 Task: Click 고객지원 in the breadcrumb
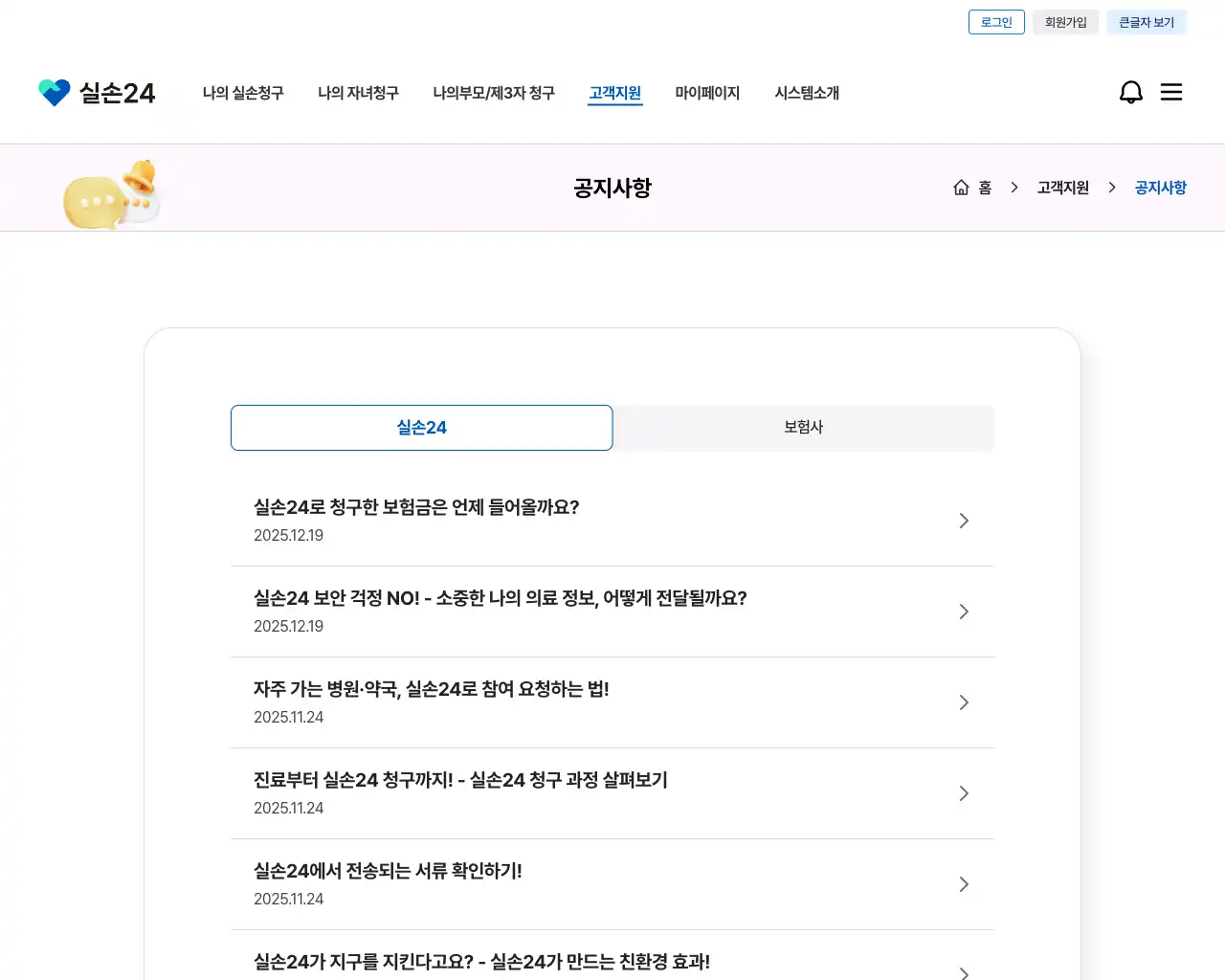[1062, 188]
